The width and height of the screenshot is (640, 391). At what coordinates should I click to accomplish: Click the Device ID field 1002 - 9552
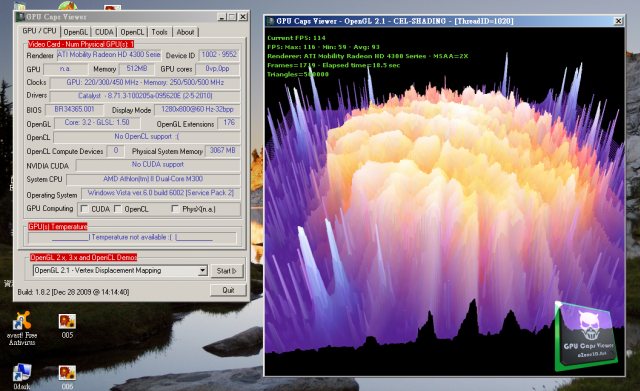219,55
